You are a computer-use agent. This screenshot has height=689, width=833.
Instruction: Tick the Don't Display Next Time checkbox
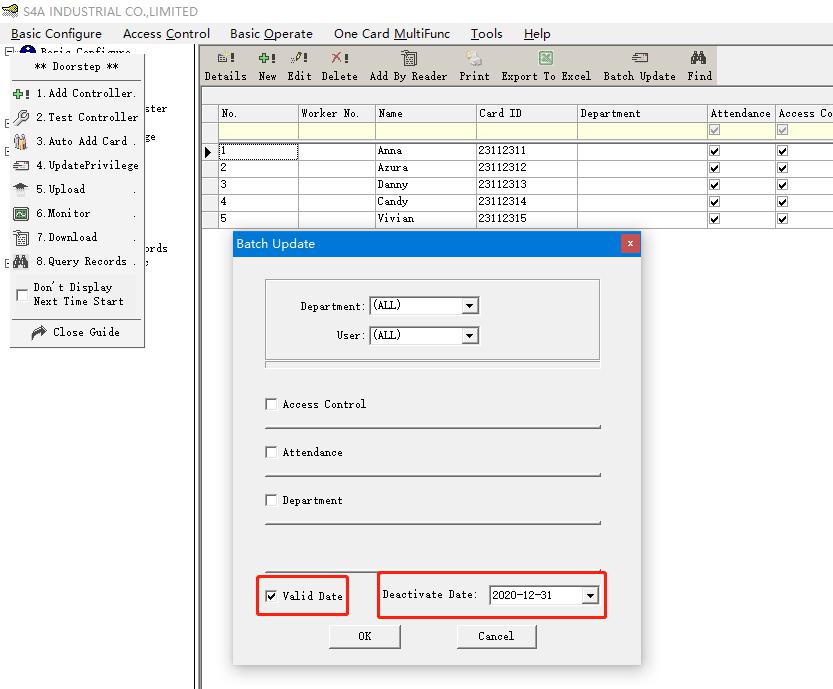click(x=22, y=295)
